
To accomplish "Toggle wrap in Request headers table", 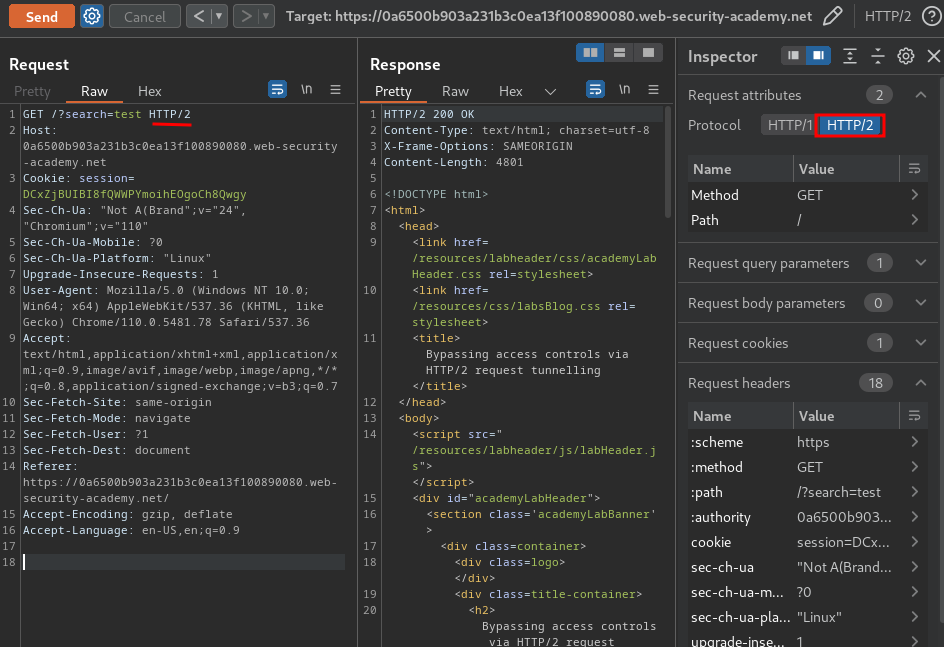I will [x=914, y=416].
